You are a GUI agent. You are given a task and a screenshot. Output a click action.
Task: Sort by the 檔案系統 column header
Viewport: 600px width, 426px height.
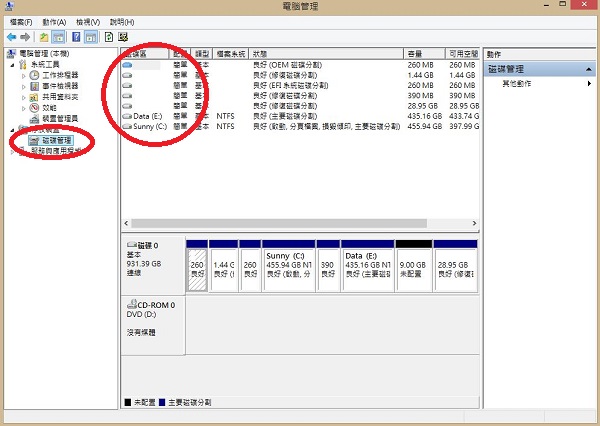coord(231,54)
